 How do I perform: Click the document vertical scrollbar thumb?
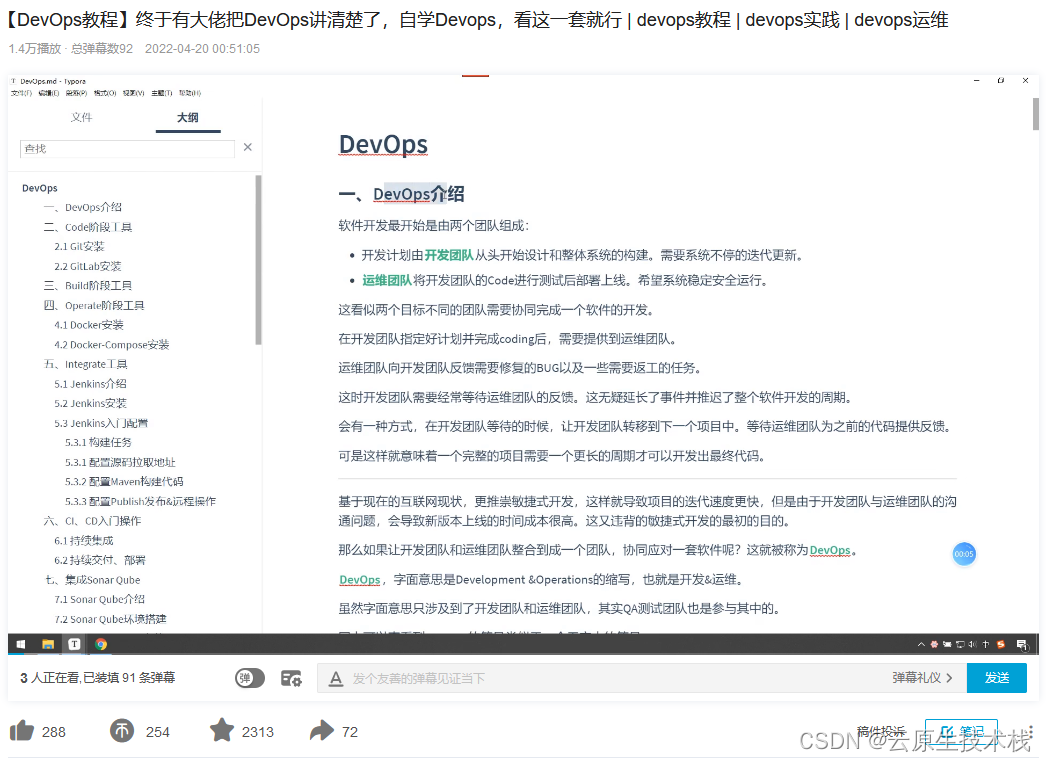click(1035, 114)
